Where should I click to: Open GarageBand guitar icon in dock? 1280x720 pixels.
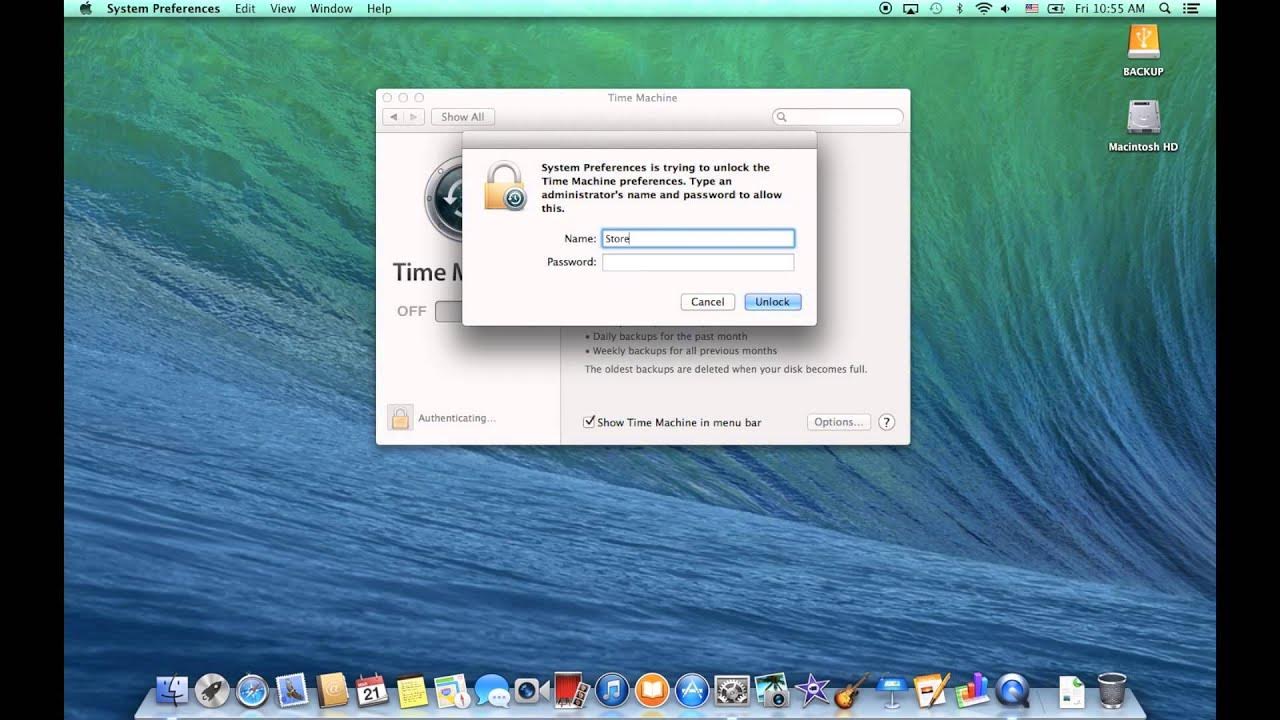pos(852,690)
